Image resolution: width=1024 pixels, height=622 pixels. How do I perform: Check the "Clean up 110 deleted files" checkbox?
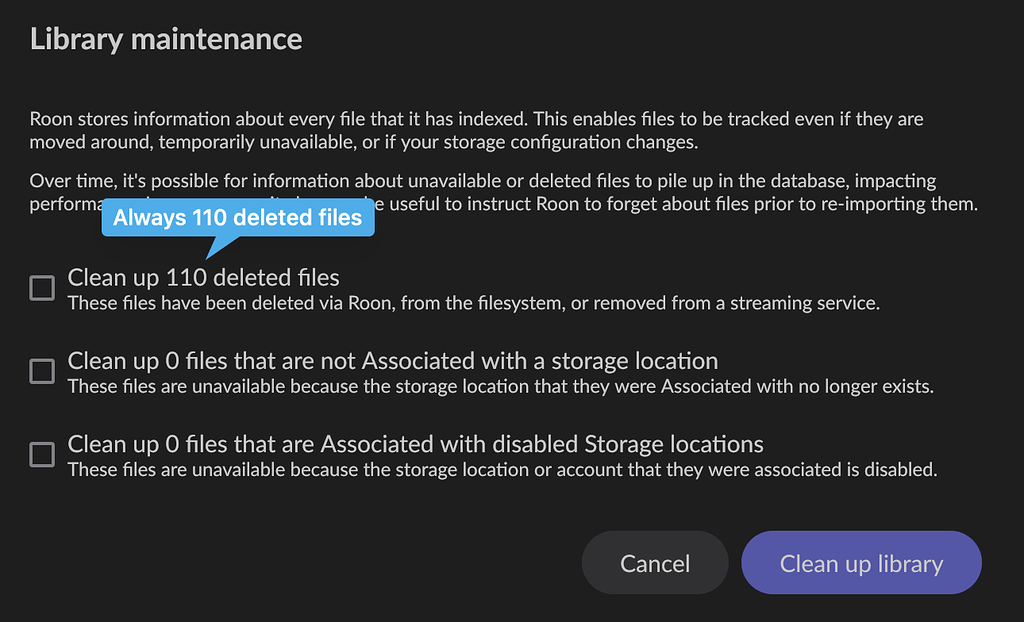42,289
